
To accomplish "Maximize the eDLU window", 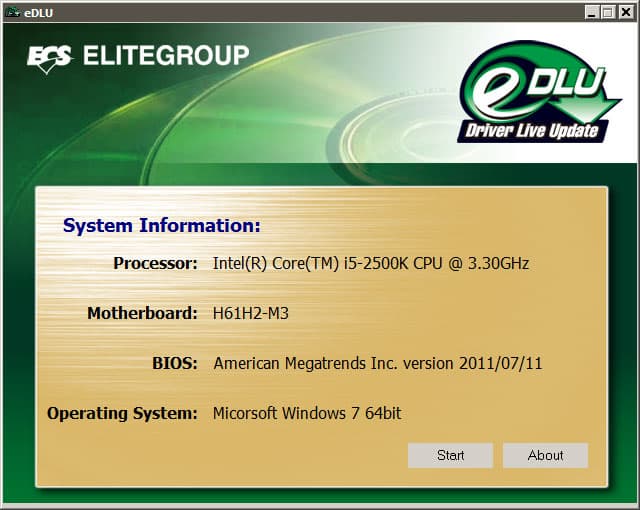I will point(608,12).
